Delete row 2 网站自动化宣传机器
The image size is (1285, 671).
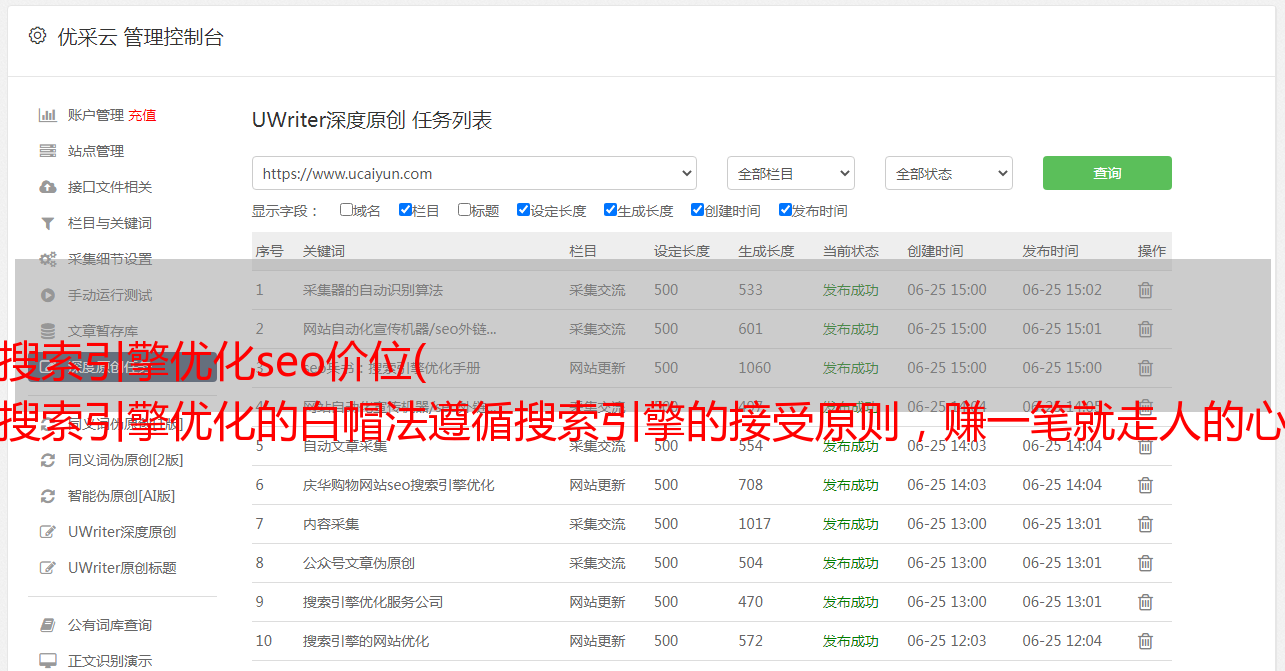(x=1146, y=329)
